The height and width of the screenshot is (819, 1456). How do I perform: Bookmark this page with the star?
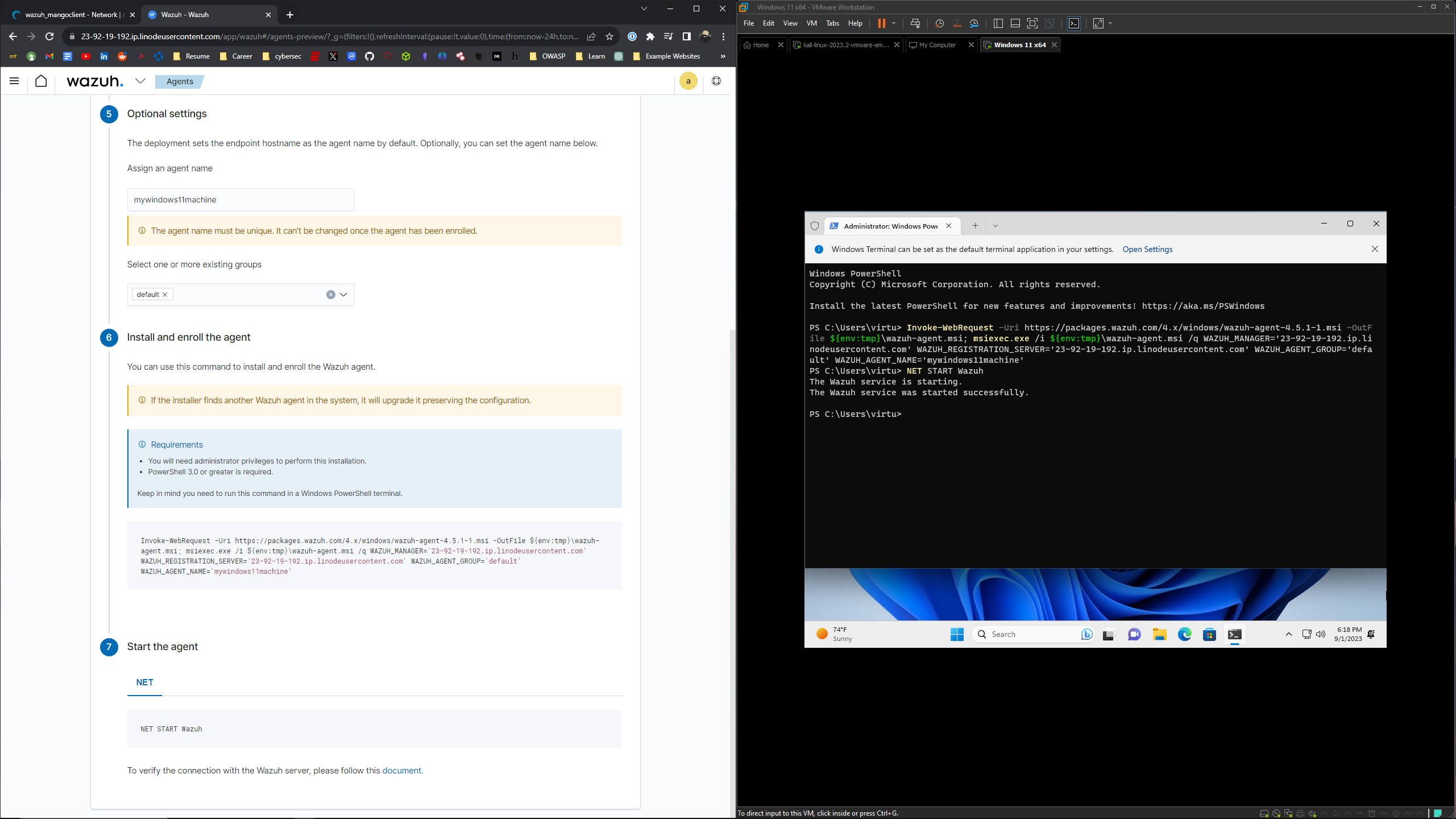(609, 36)
